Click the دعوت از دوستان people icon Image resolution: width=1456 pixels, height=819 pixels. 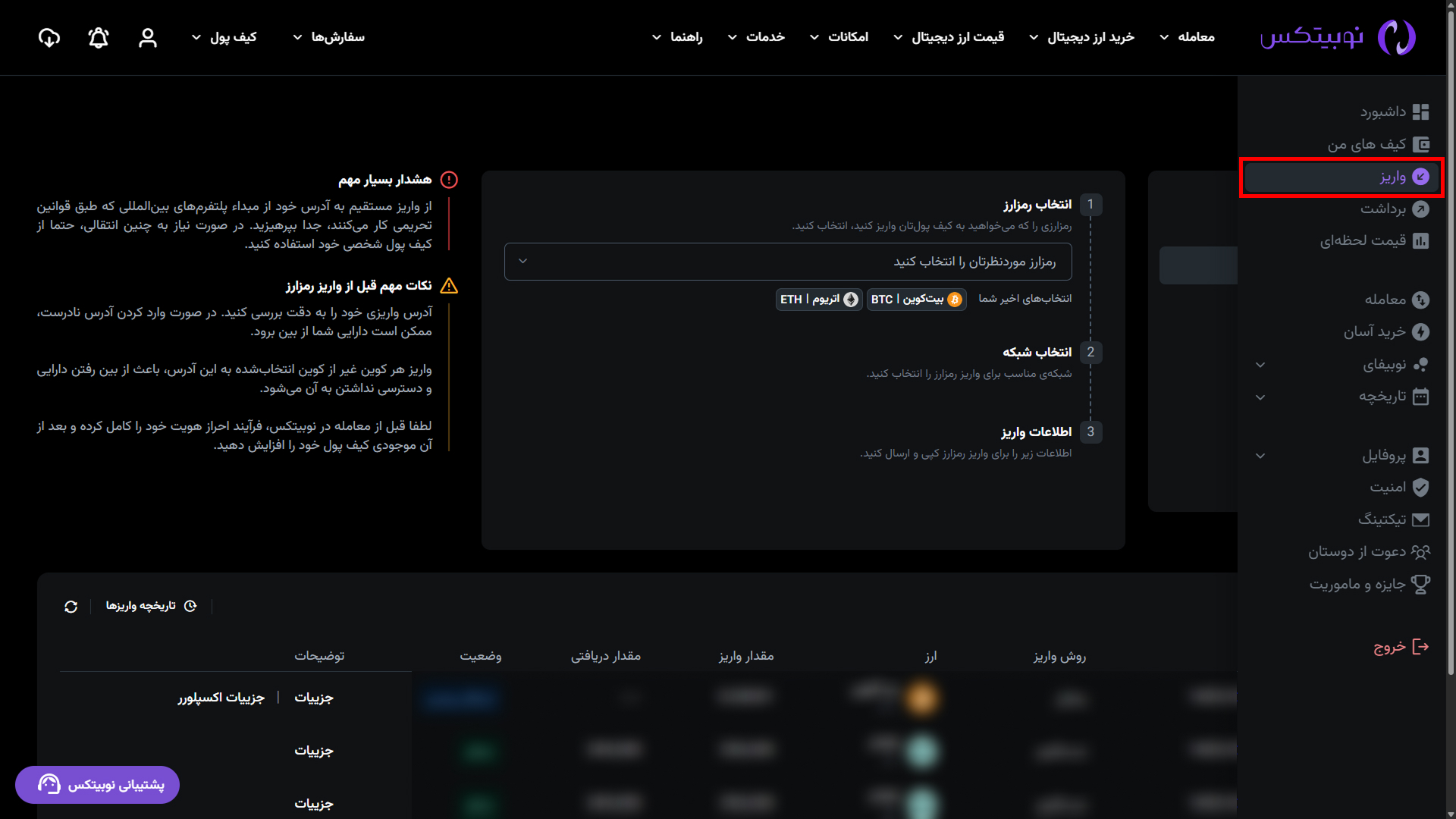click(1421, 552)
